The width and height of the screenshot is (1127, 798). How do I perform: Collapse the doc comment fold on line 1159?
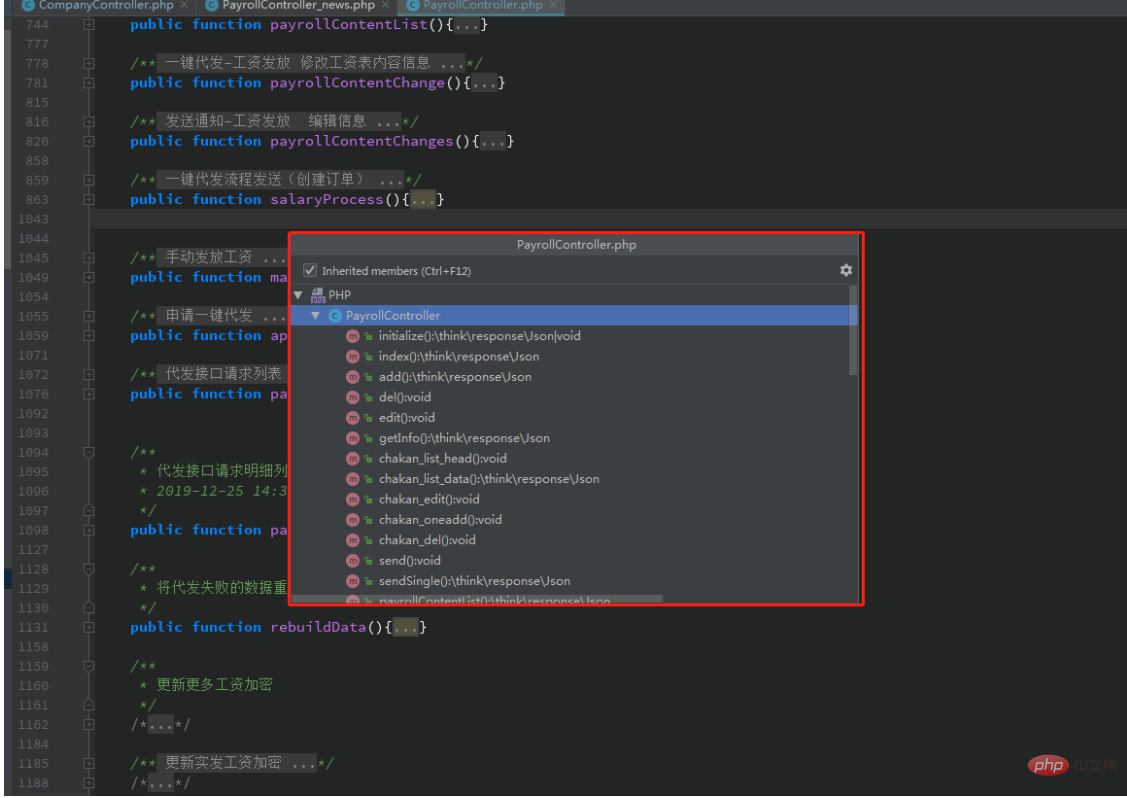pos(88,666)
